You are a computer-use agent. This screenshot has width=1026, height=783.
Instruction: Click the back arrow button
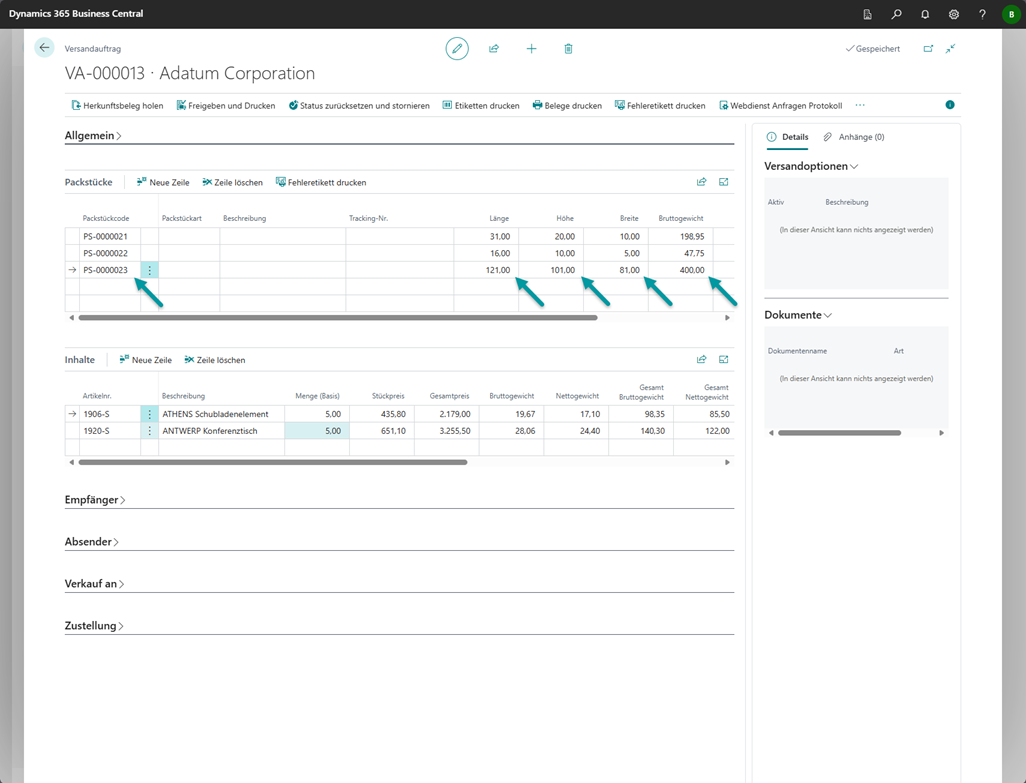click(x=44, y=48)
